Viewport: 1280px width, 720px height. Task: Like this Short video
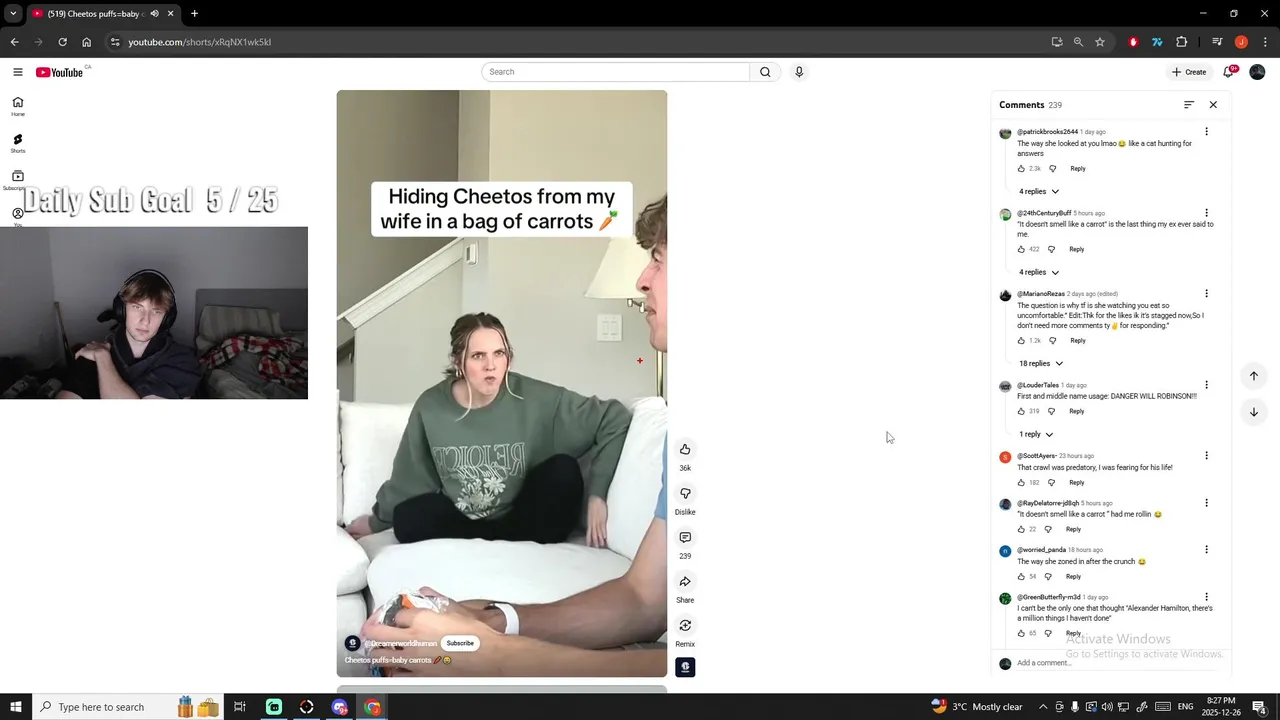685,449
